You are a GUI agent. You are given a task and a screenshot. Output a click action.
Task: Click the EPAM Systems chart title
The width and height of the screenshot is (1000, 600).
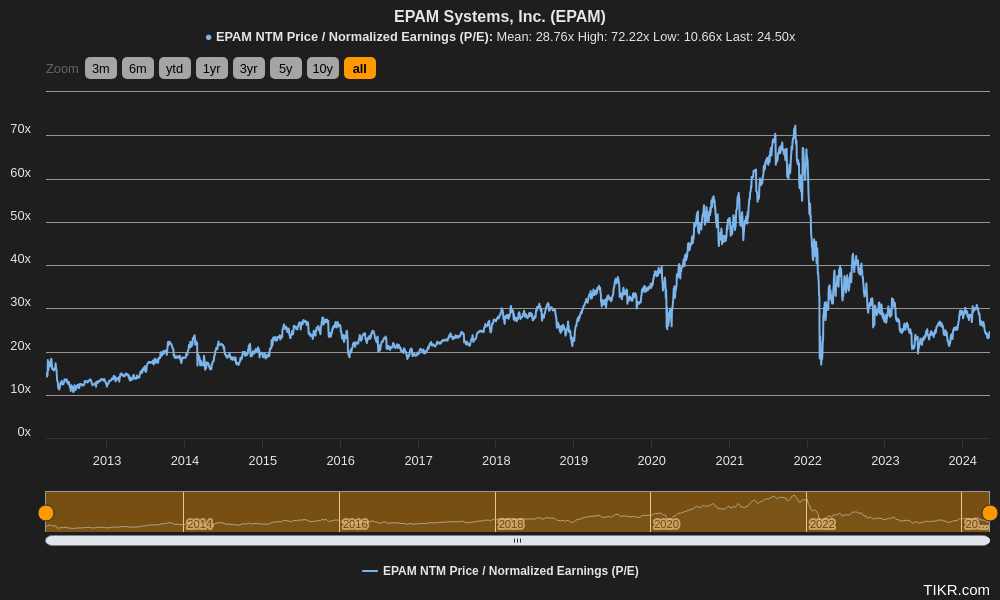pos(500,16)
